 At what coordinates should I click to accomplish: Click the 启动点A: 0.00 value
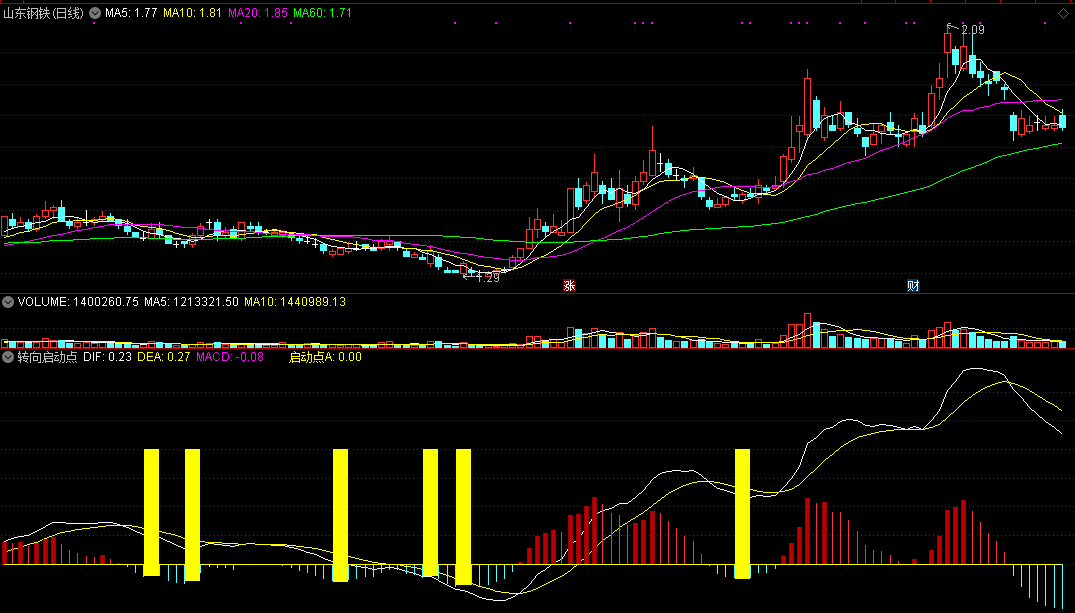[325, 357]
